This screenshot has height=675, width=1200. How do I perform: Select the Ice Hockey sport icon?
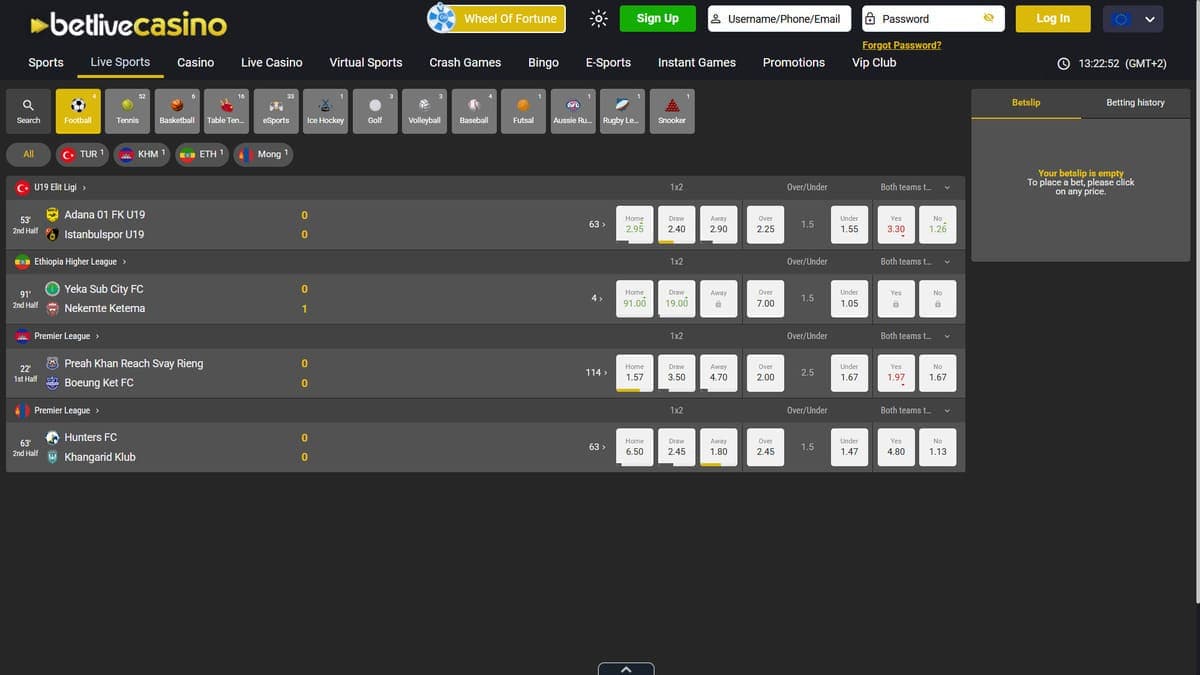coord(325,111)
